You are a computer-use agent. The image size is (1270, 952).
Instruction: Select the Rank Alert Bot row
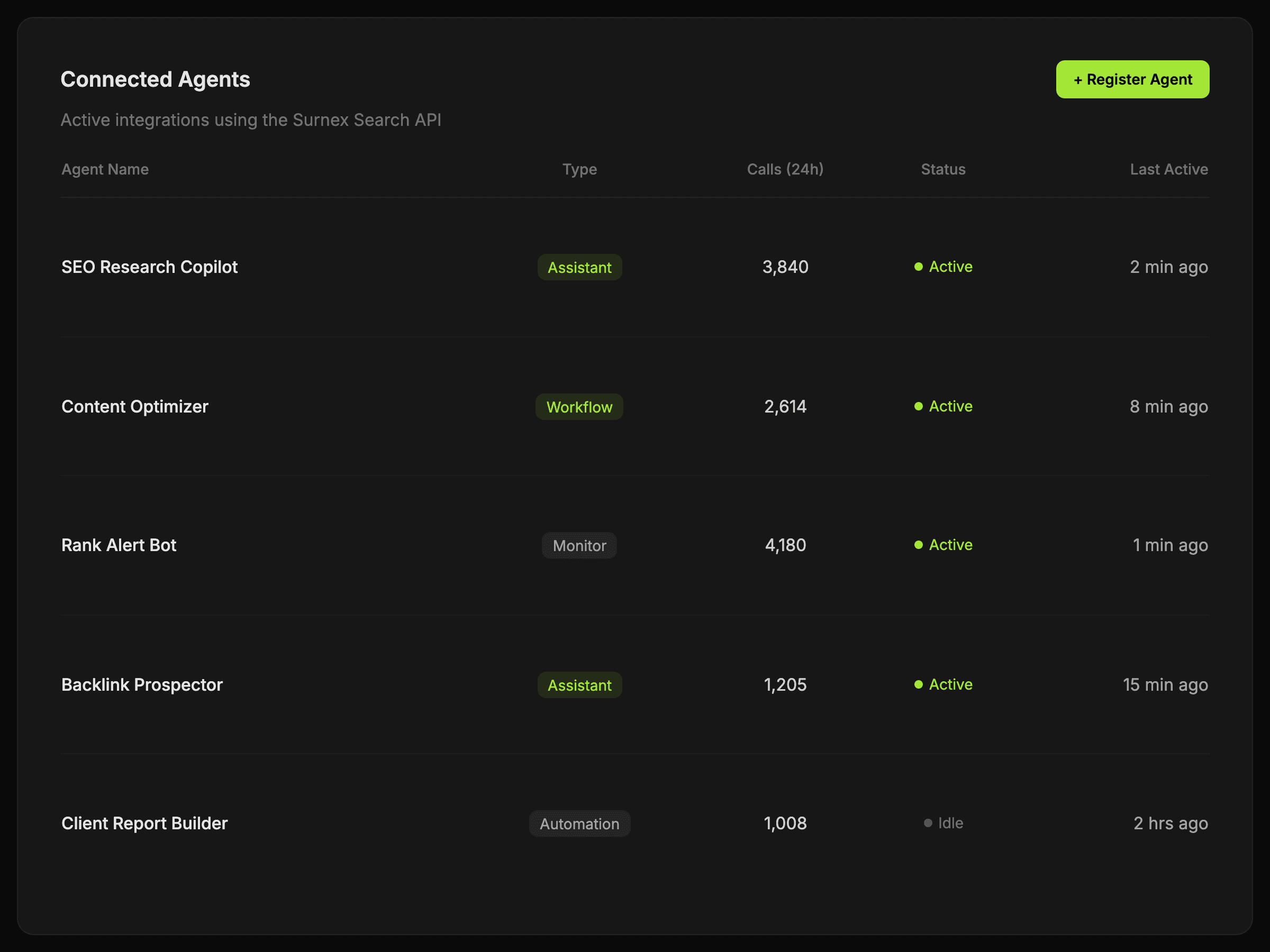click(x=119, y=545)
